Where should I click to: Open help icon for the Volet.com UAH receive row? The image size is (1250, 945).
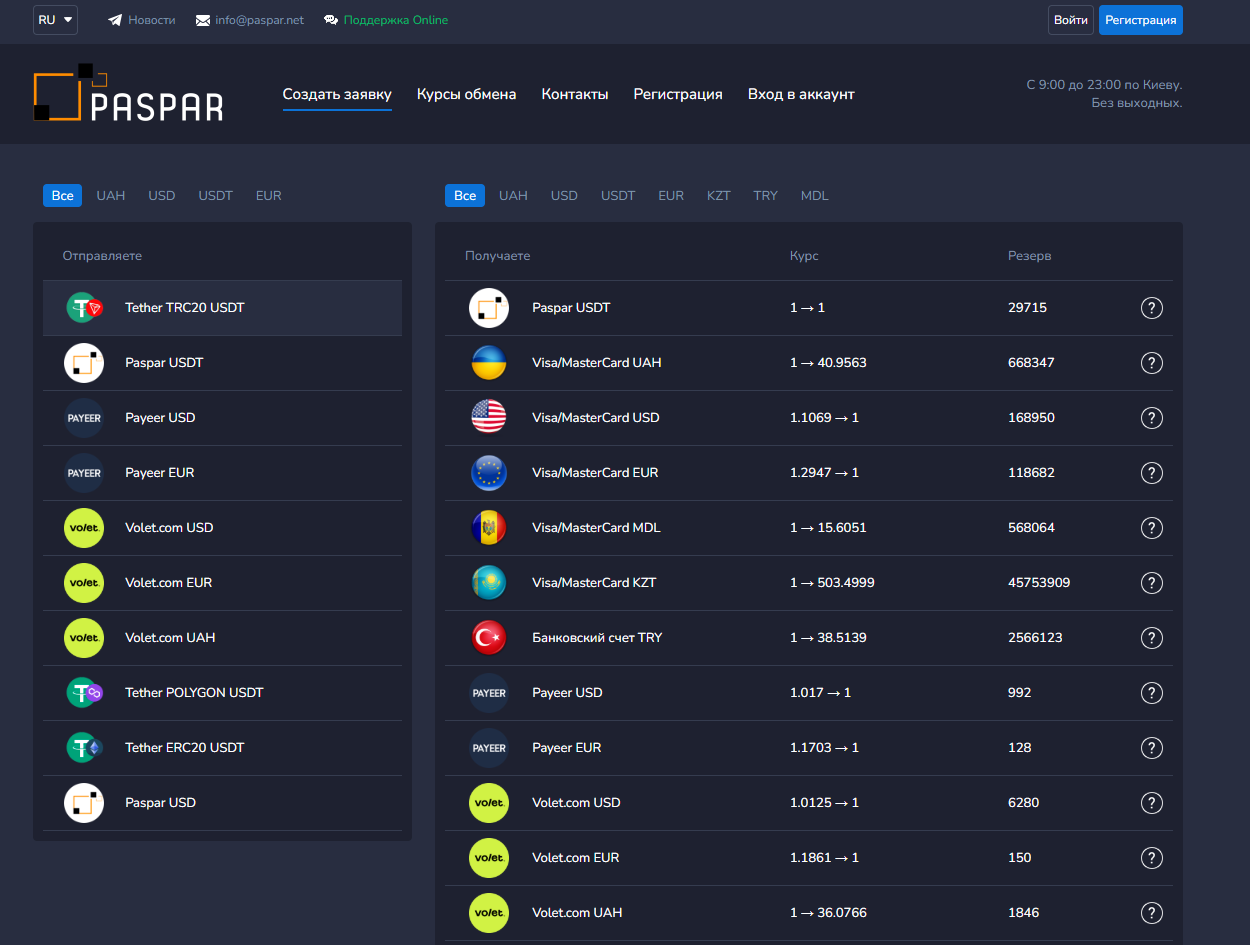1152,913
